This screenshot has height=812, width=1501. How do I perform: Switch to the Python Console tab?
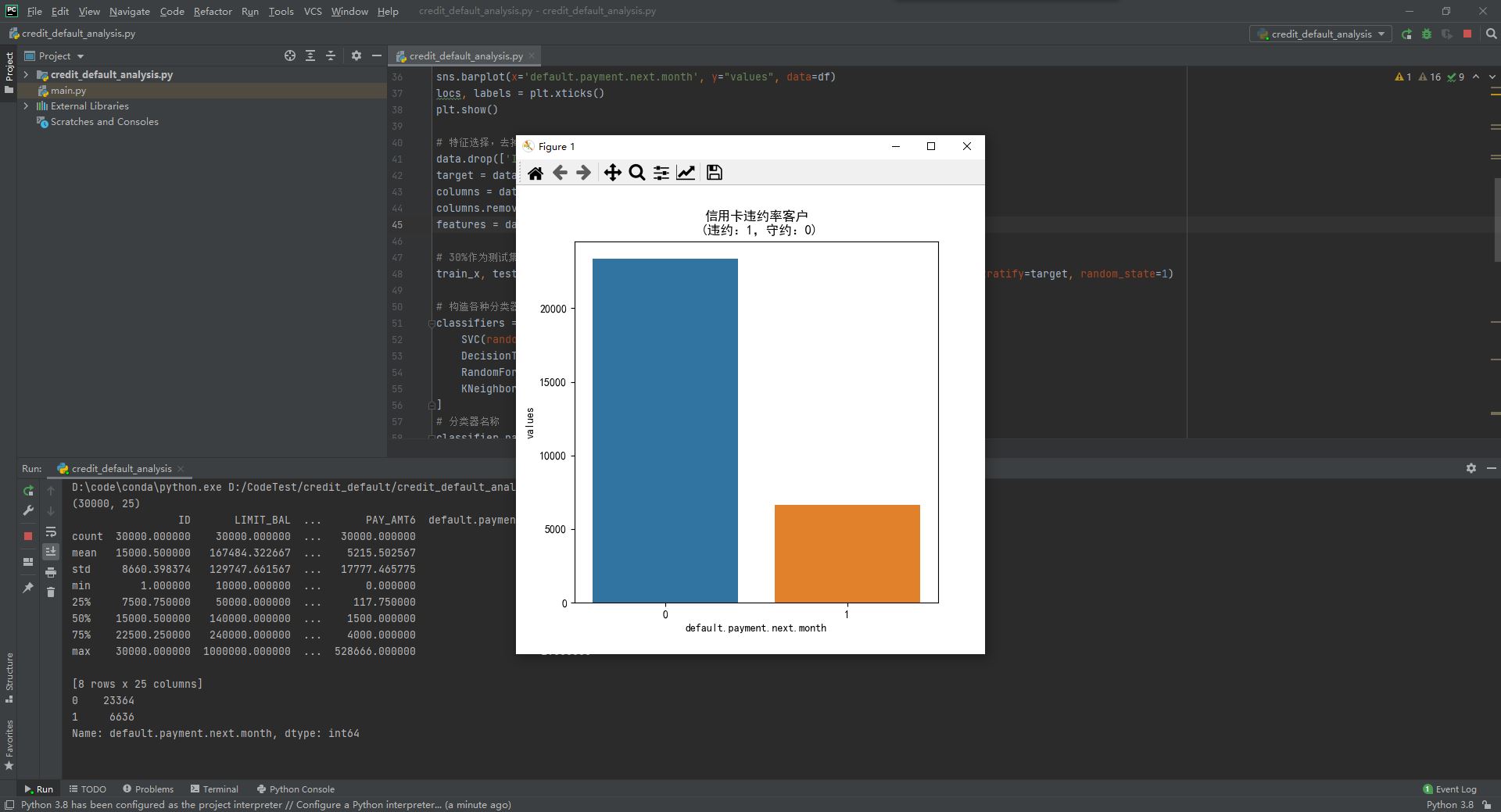click(296, 789)
